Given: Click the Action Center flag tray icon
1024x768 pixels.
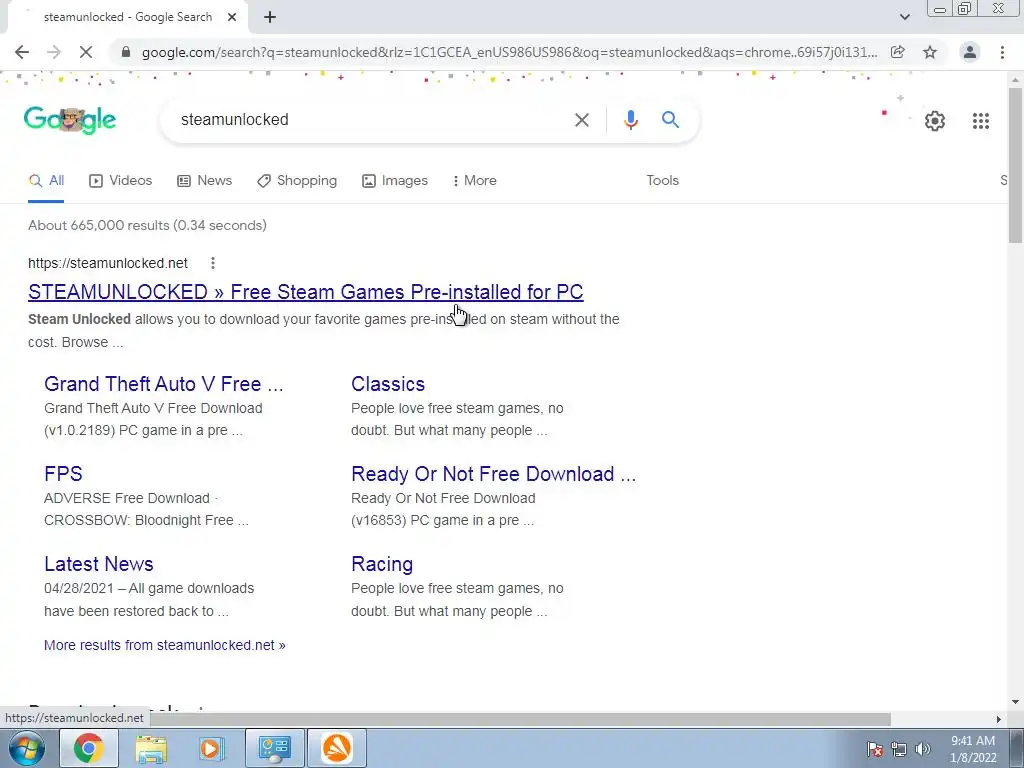Looking at the screenshot, I should (x=875, y=749).
